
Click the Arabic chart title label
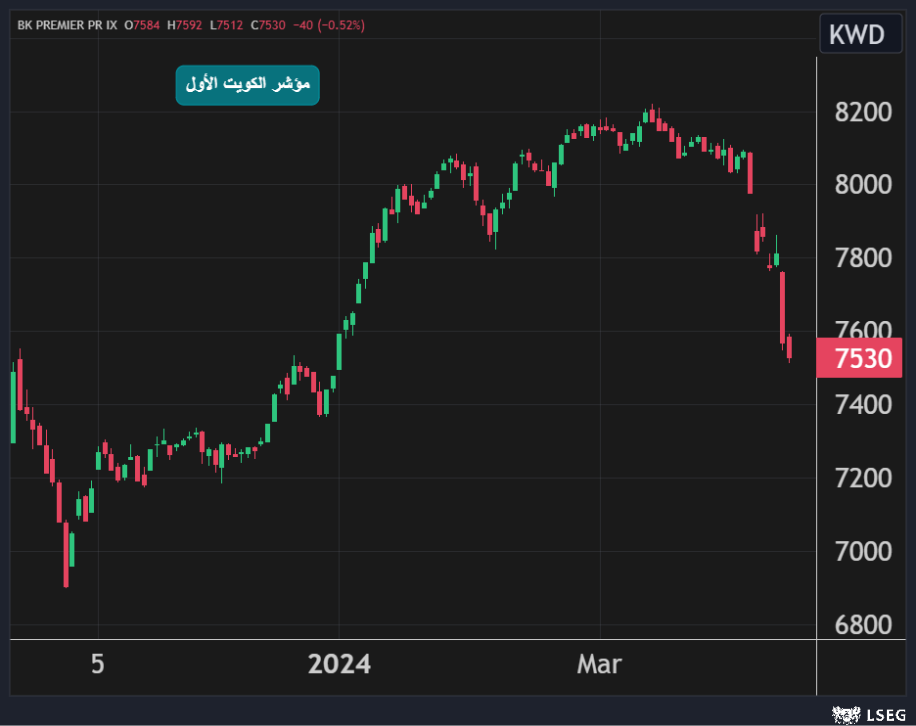(x=247, y=85)
